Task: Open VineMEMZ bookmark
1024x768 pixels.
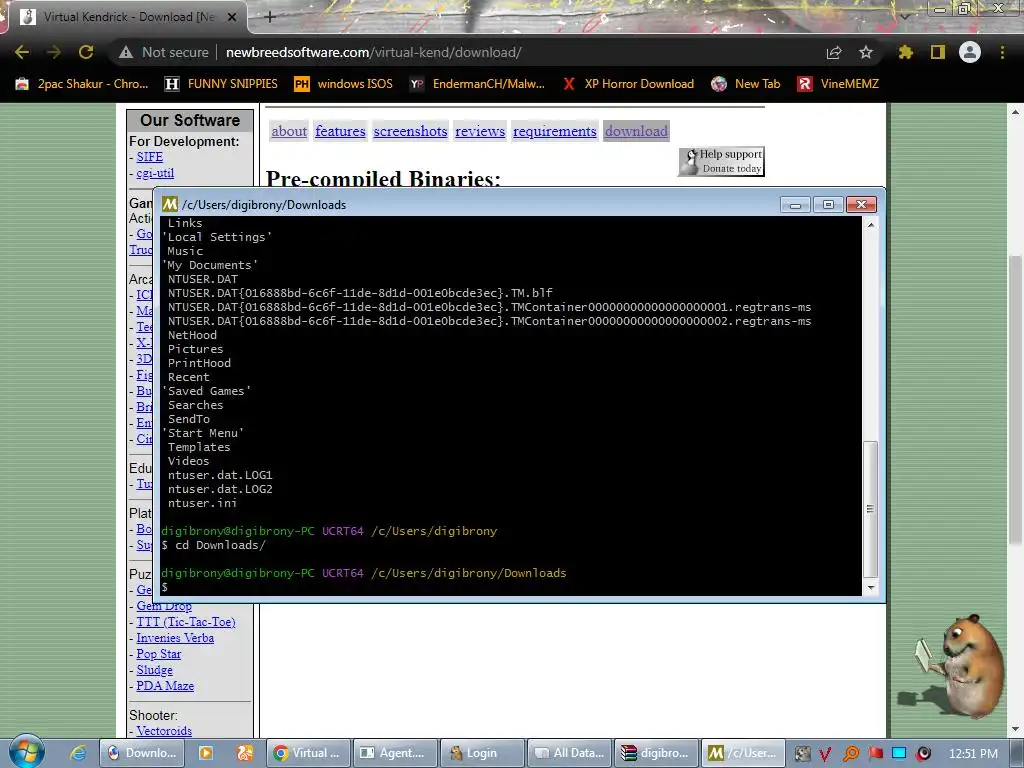Action: pyautogui.click(x=838, y=84)
